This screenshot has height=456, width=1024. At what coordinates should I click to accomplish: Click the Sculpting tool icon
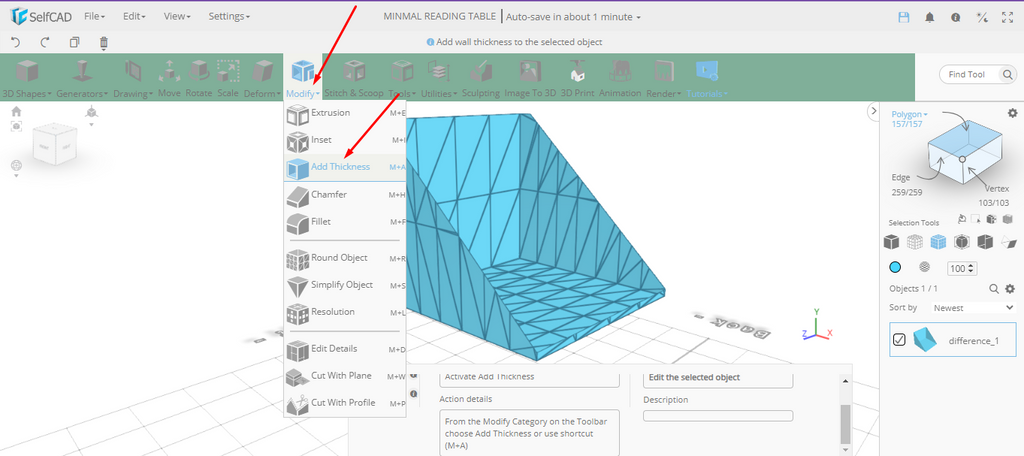[480, 76]
